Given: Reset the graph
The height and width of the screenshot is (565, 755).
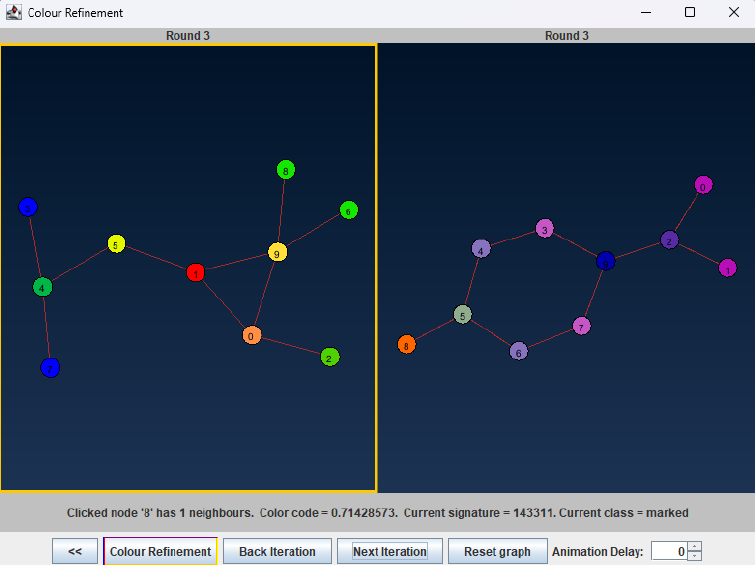Looking at the screenshot, I should [497, 551].
